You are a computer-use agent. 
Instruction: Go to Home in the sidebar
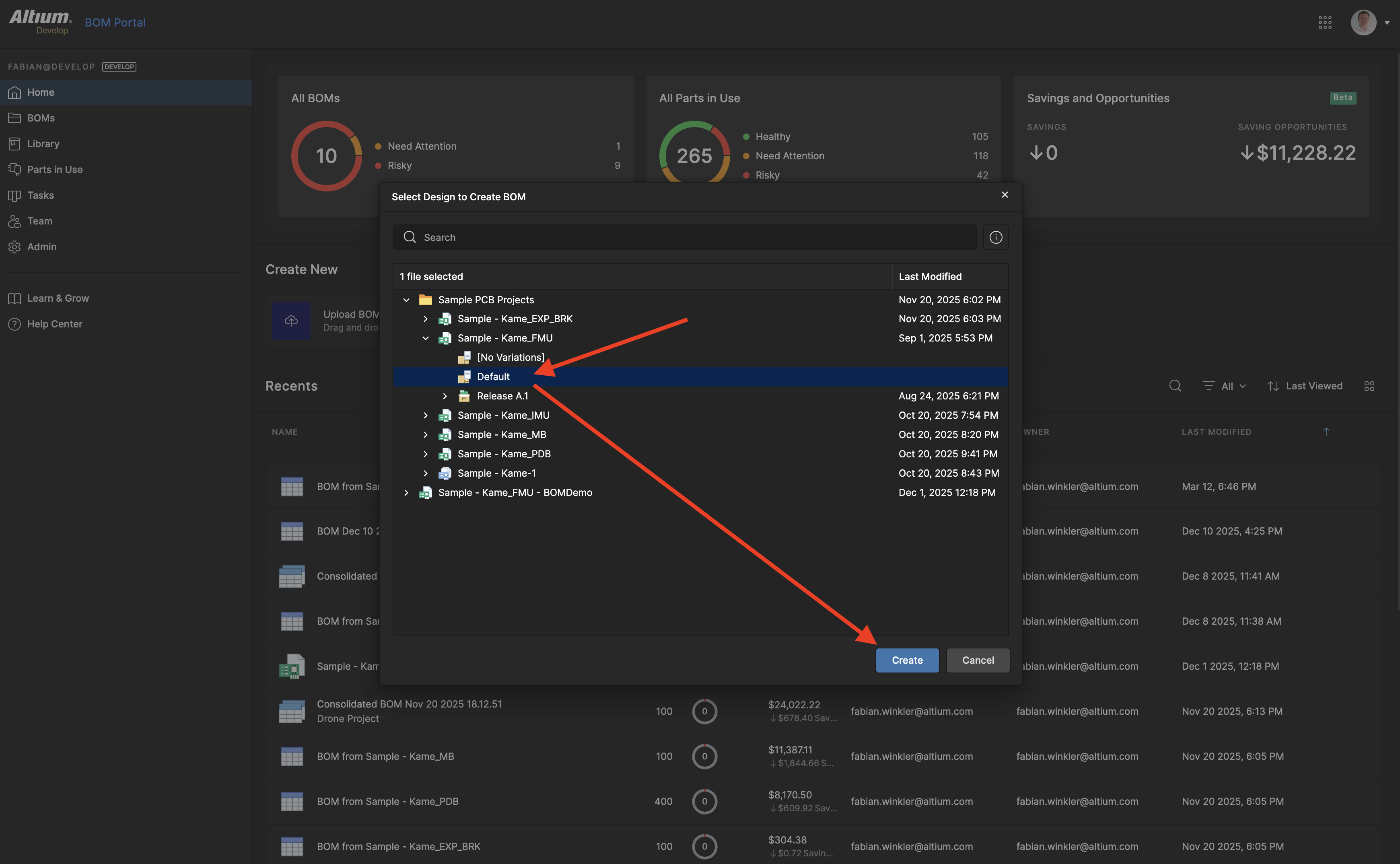click(x=126, y=92)
